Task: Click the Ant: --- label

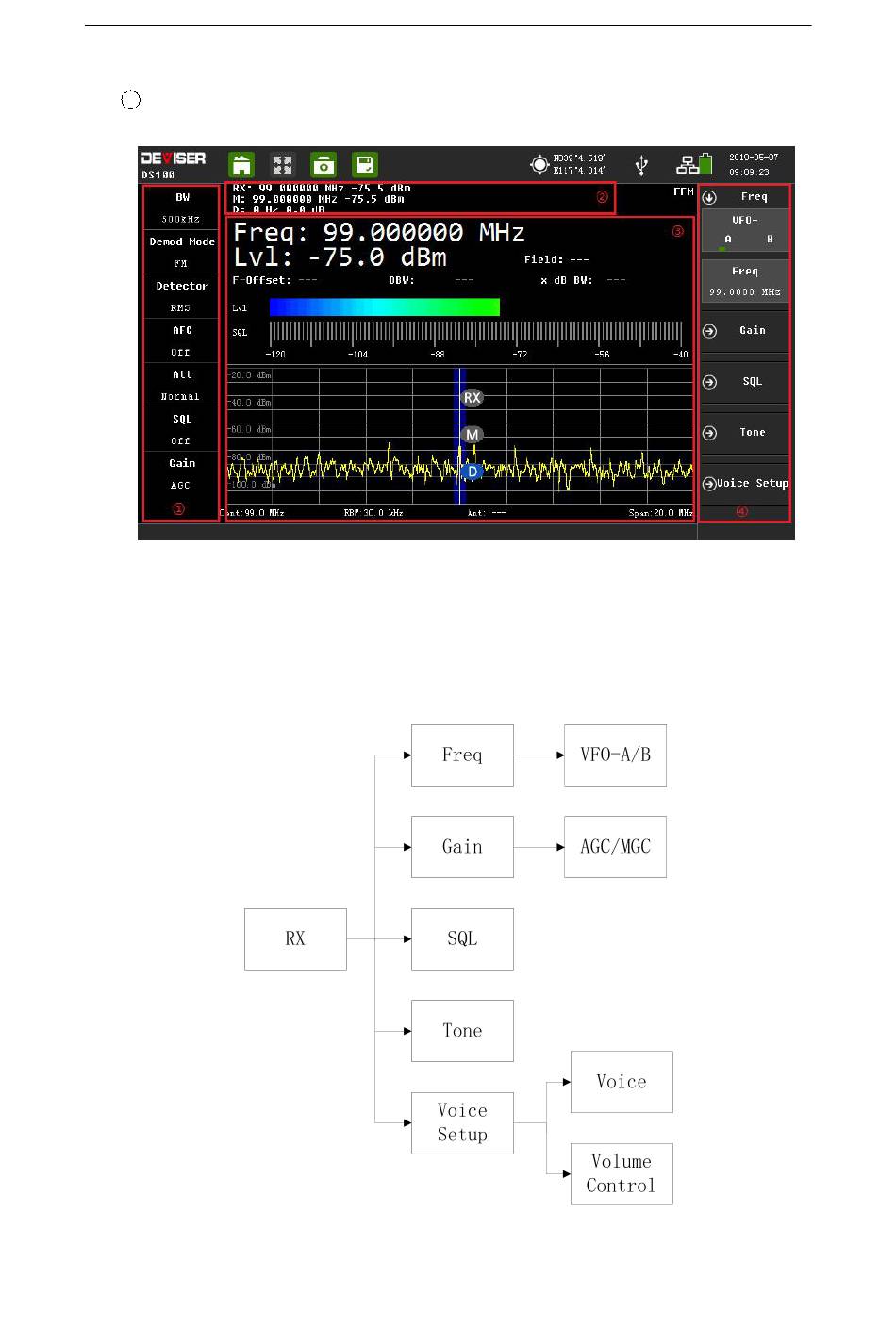Action: pyautogui.click(x=487, y=513)
